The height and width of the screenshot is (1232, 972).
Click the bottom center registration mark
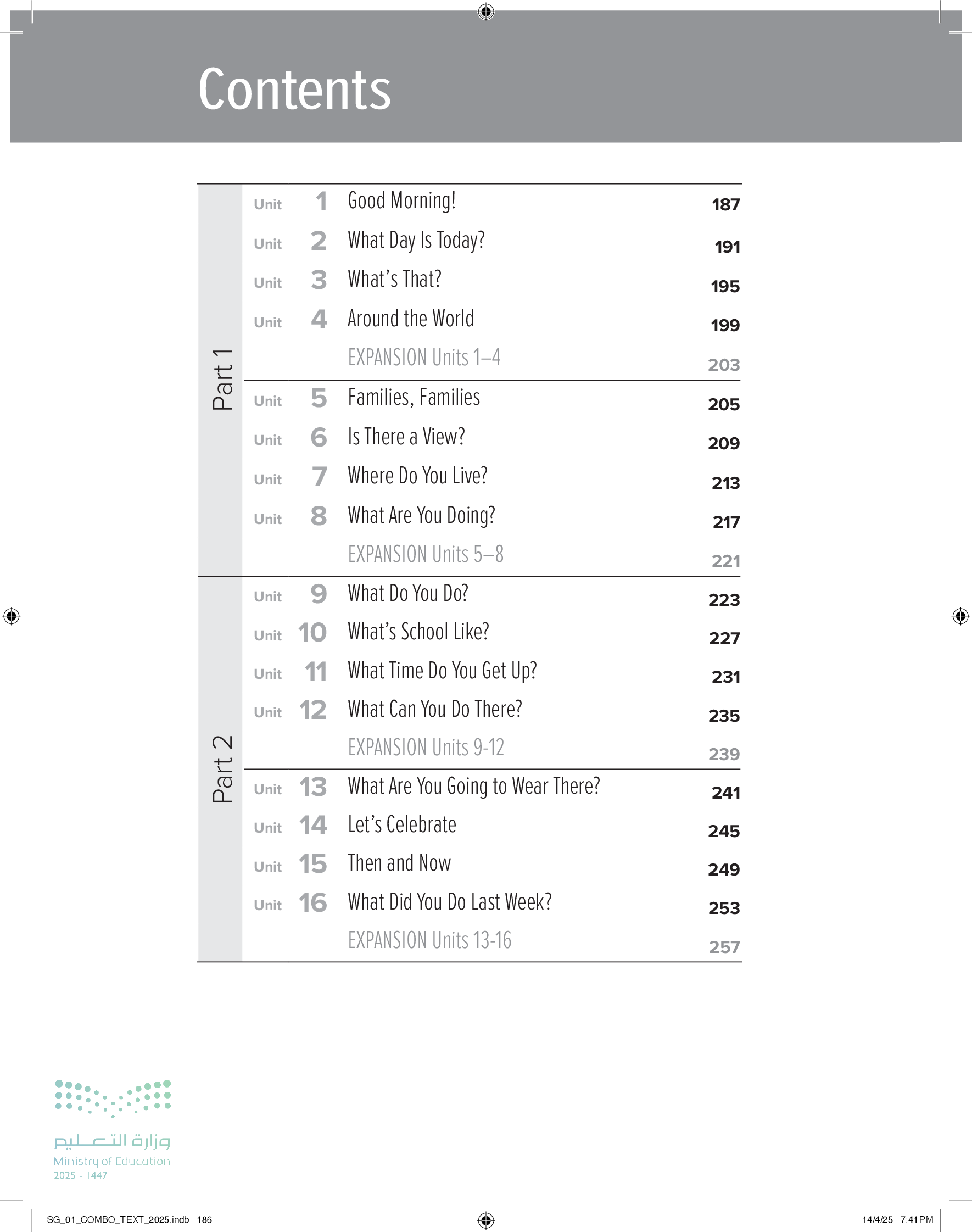pyautogui.click(x=485, y=1219)
